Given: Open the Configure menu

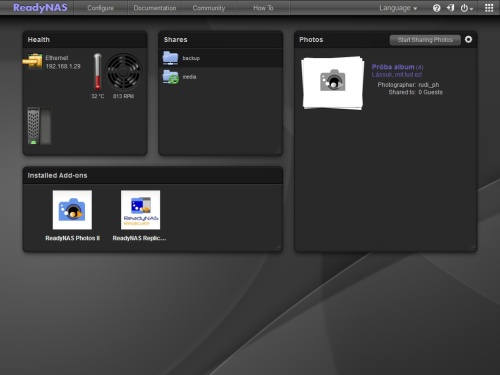Looking at the screenshot, I should click(x=100, y=8).
